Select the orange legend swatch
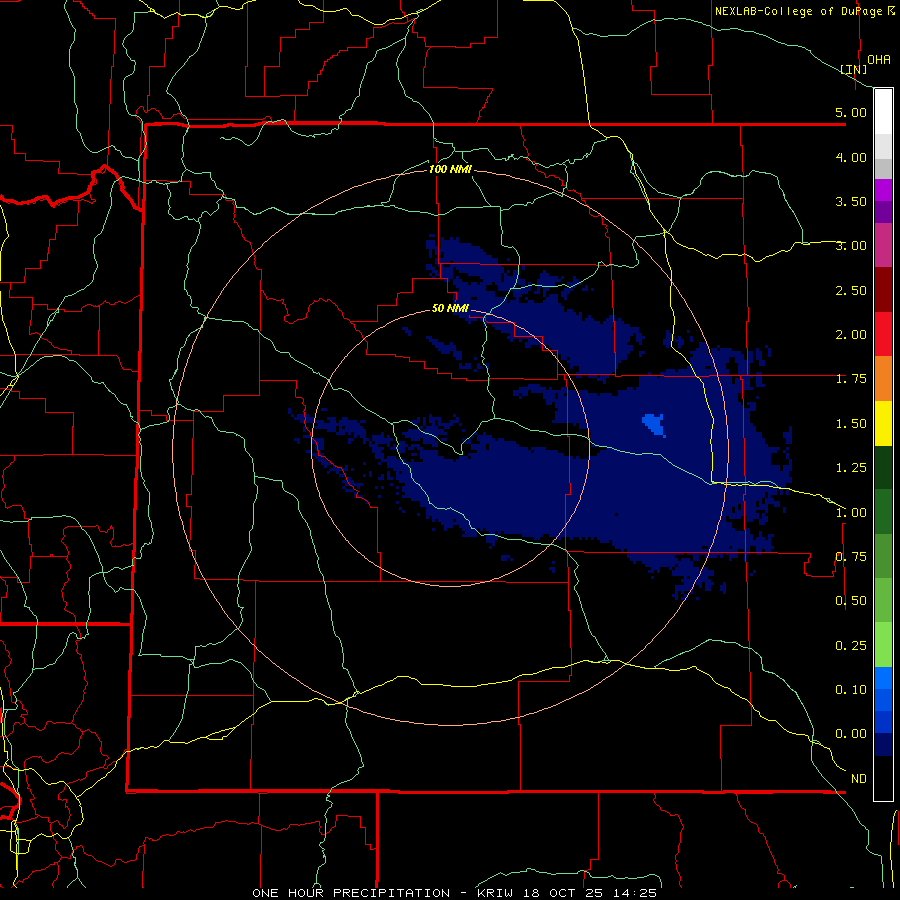900x900 pixels. (x=883, y=379)
